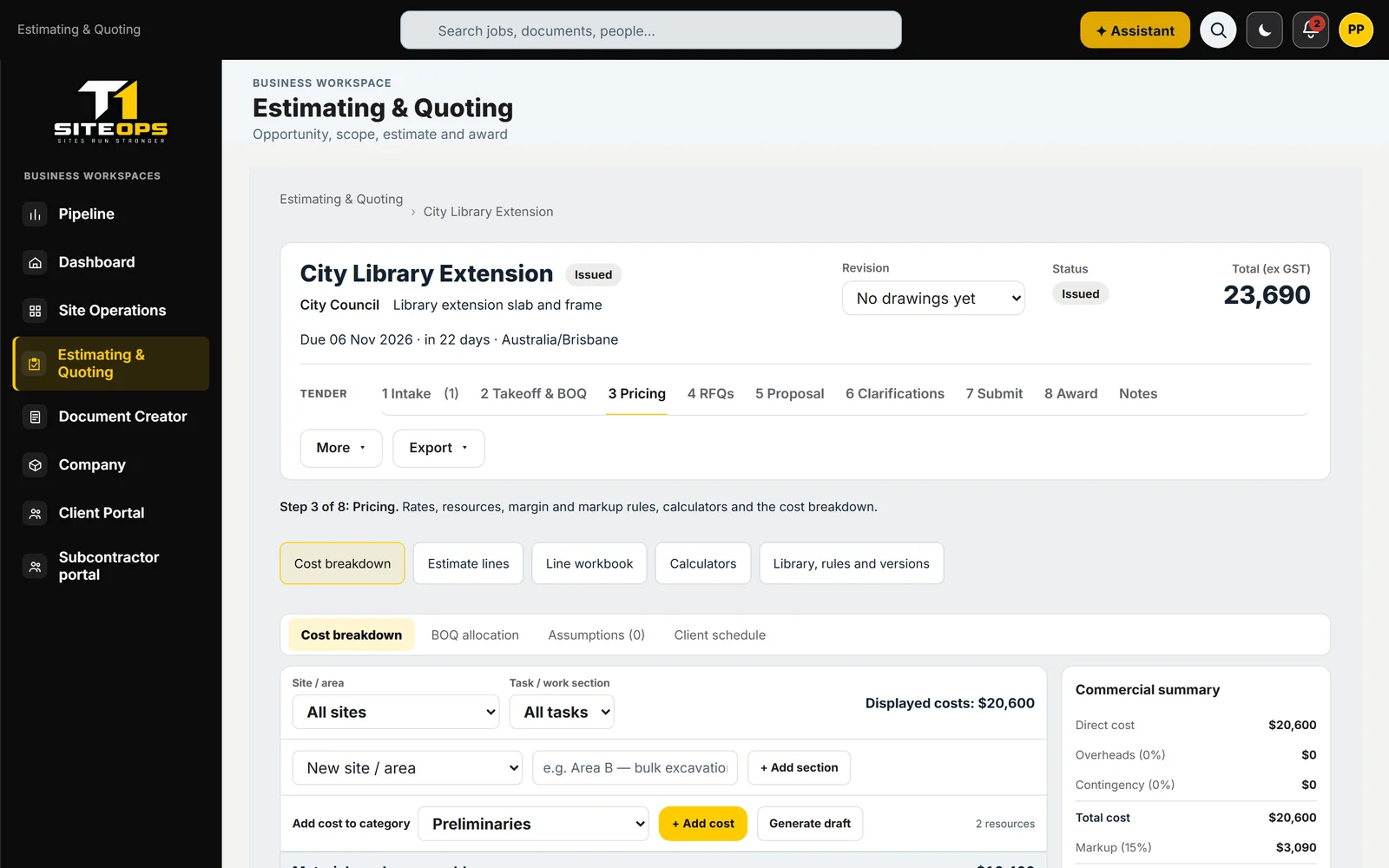Toggle dark mode with moon icon
Viewport: 1389px width, 868px height.
(x=1265, y=30)
